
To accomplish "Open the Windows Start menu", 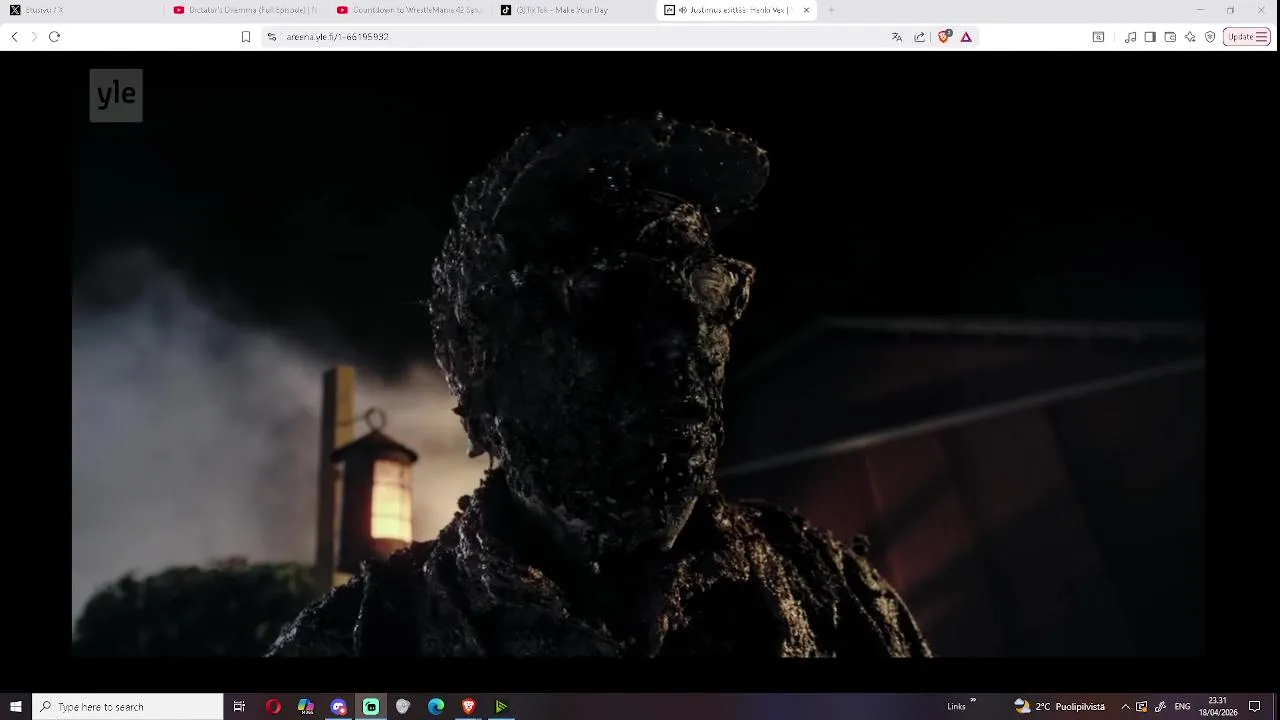I will 16,707.
